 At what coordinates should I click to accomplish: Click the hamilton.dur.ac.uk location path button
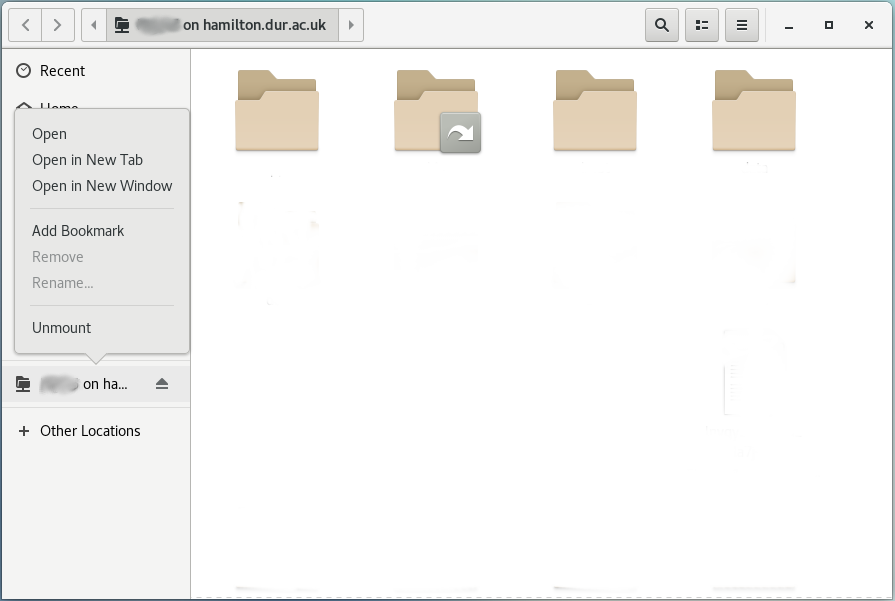pos(223,25)
